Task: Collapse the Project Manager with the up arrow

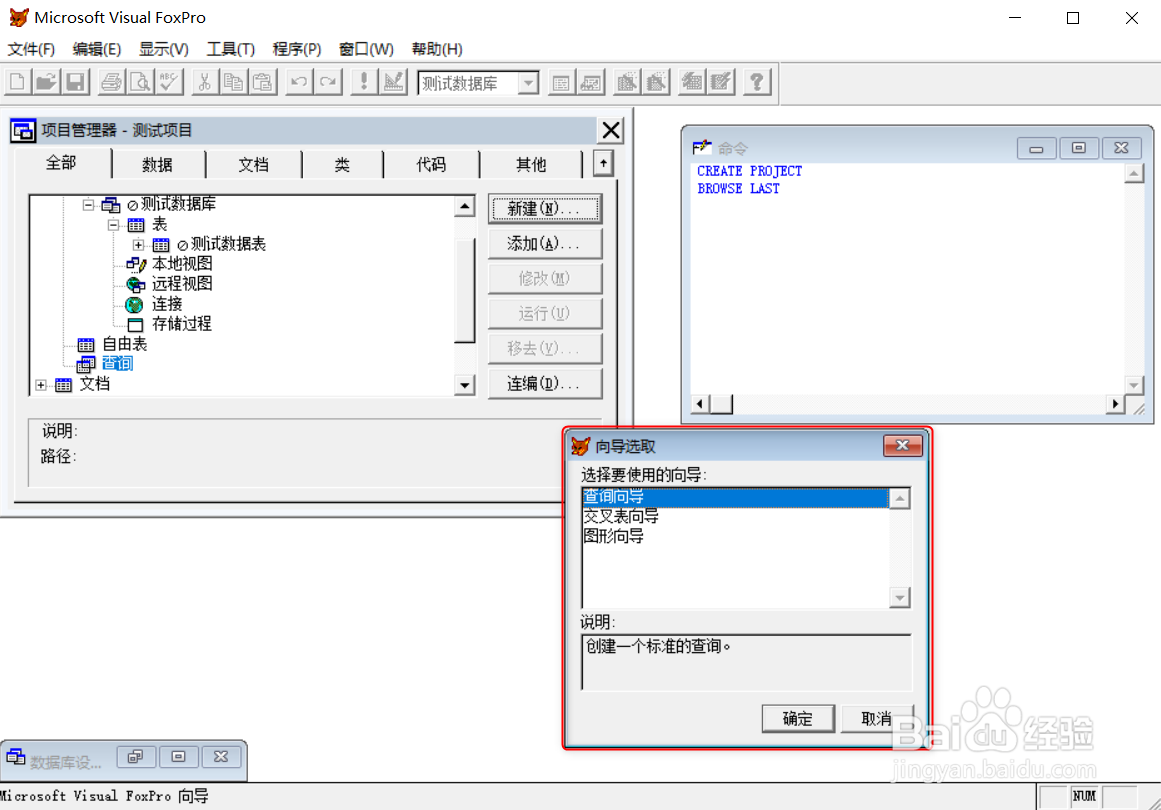Action: coord(603,164)
